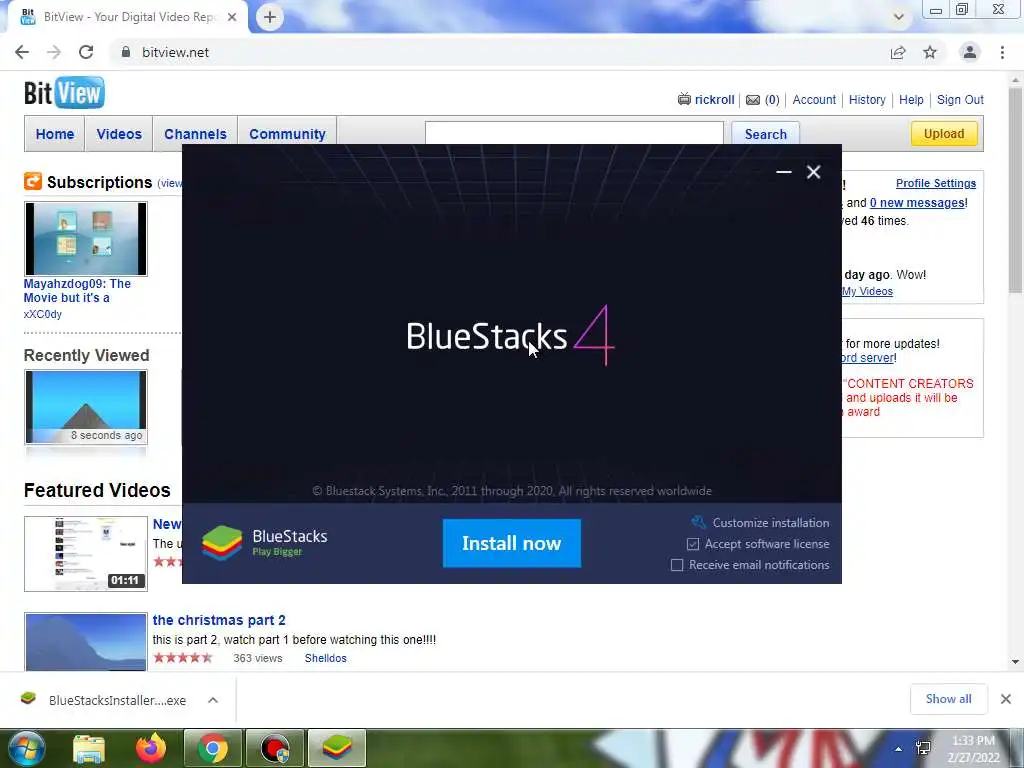This screenshot has height=768, width=1024.
Task: Click the network tray icon
Action: pyautogui.click(x=923, y=748)
